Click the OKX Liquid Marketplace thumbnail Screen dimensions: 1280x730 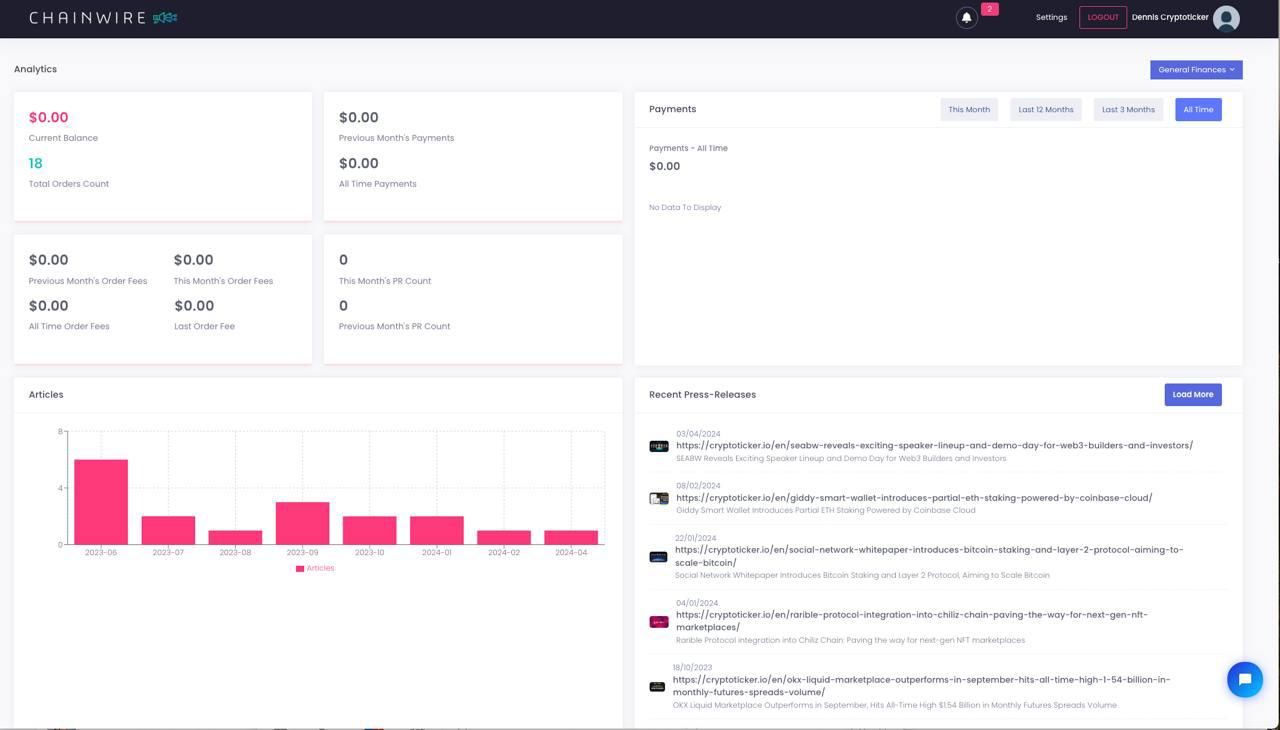coord(657,687)
